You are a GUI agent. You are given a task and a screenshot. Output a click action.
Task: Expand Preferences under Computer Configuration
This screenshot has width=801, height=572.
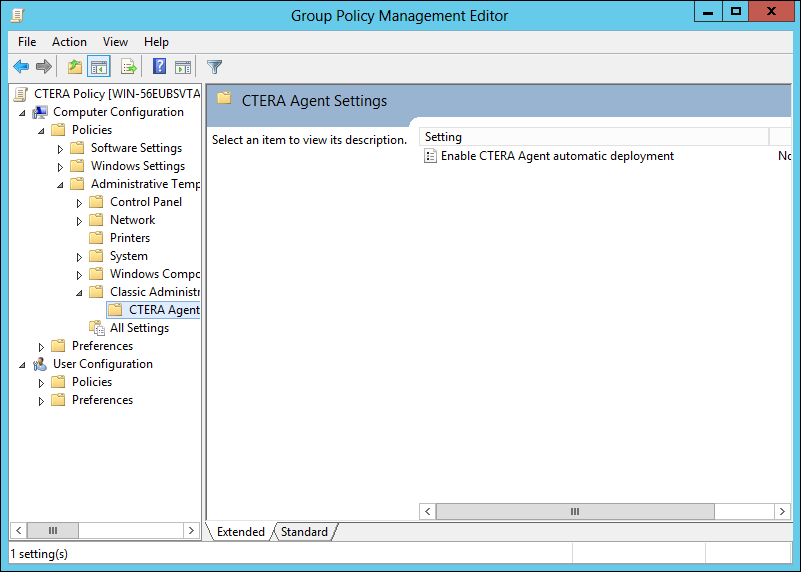point(41,347)
